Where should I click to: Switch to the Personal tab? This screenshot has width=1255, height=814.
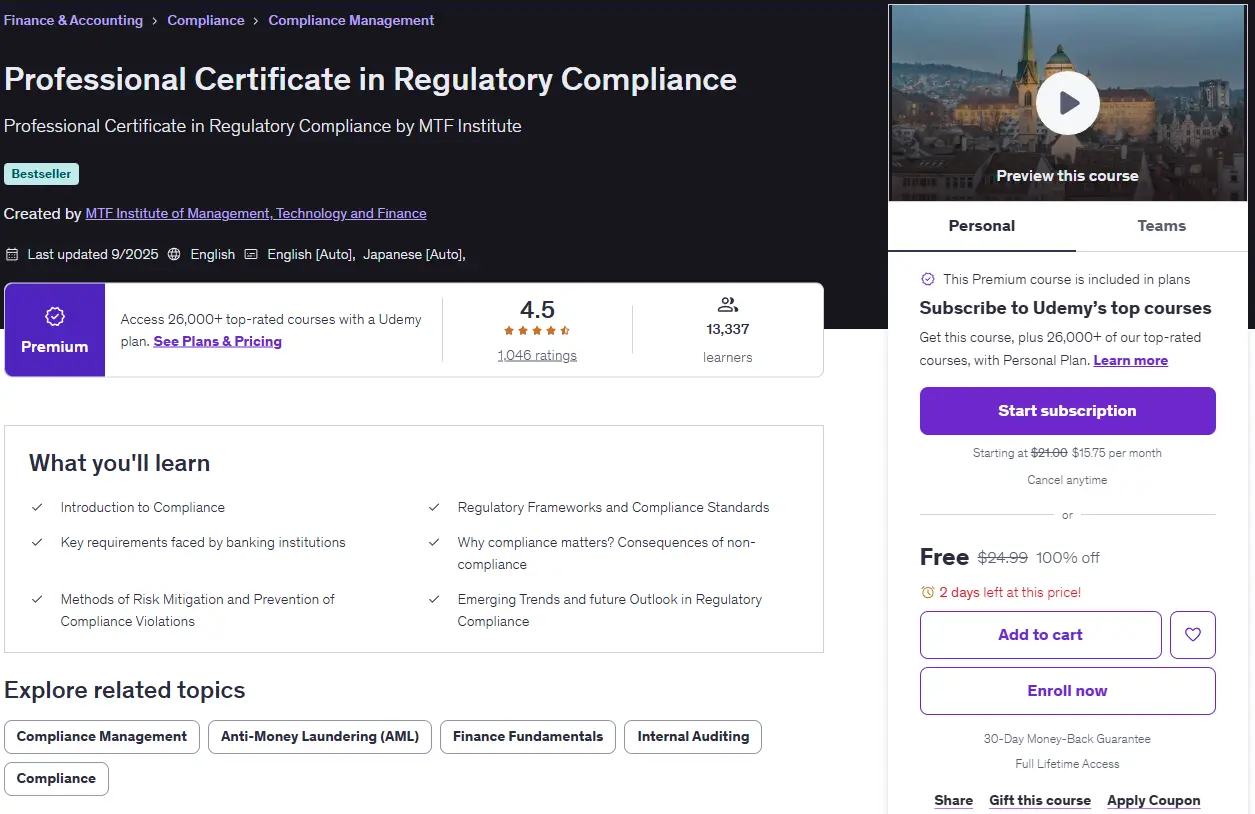tap(982, 226)
